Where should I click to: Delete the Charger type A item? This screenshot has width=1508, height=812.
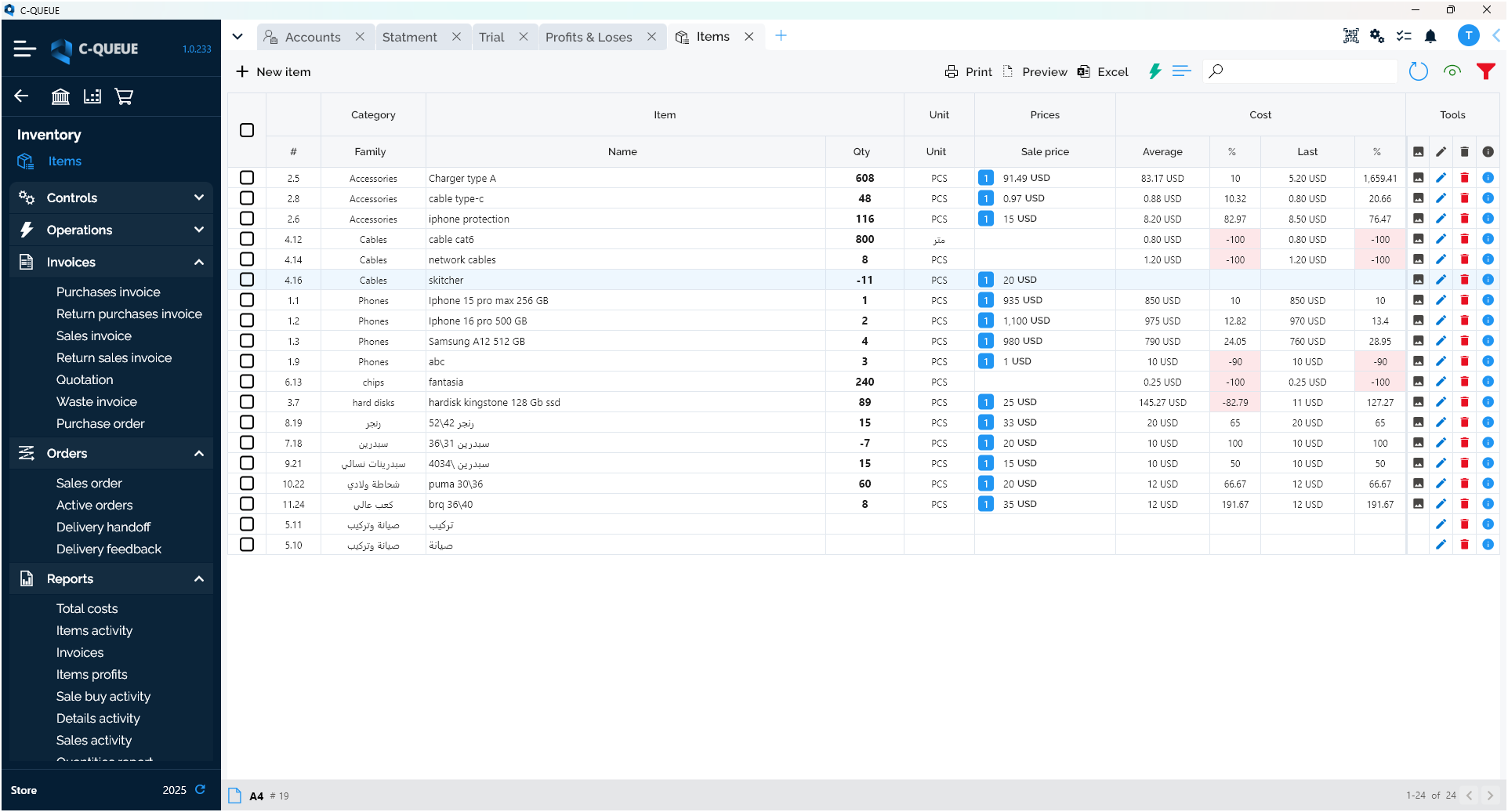tap(1464, 178)
